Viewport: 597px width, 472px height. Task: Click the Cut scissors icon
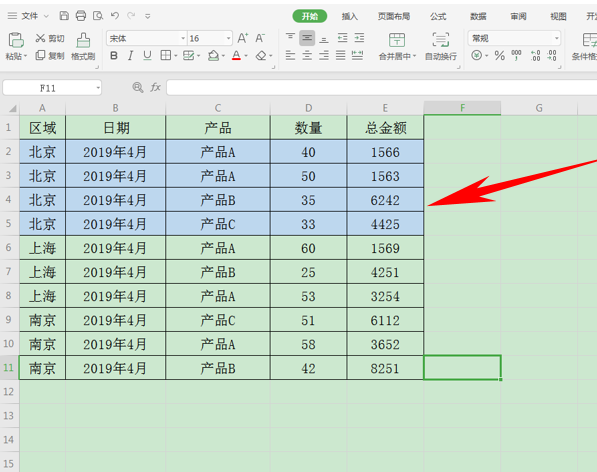(x=40, y=38)
